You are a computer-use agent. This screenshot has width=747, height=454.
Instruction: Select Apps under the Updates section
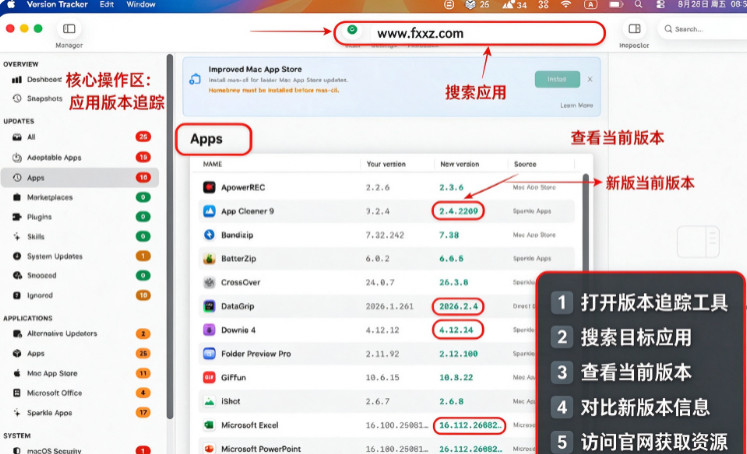tap(80, 178)
